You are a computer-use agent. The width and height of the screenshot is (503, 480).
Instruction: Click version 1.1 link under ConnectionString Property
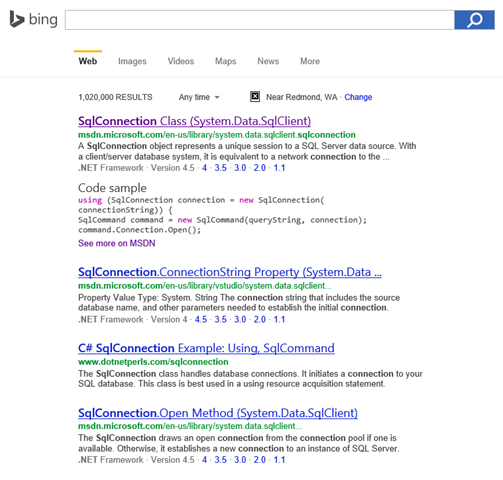coord(279,320)
